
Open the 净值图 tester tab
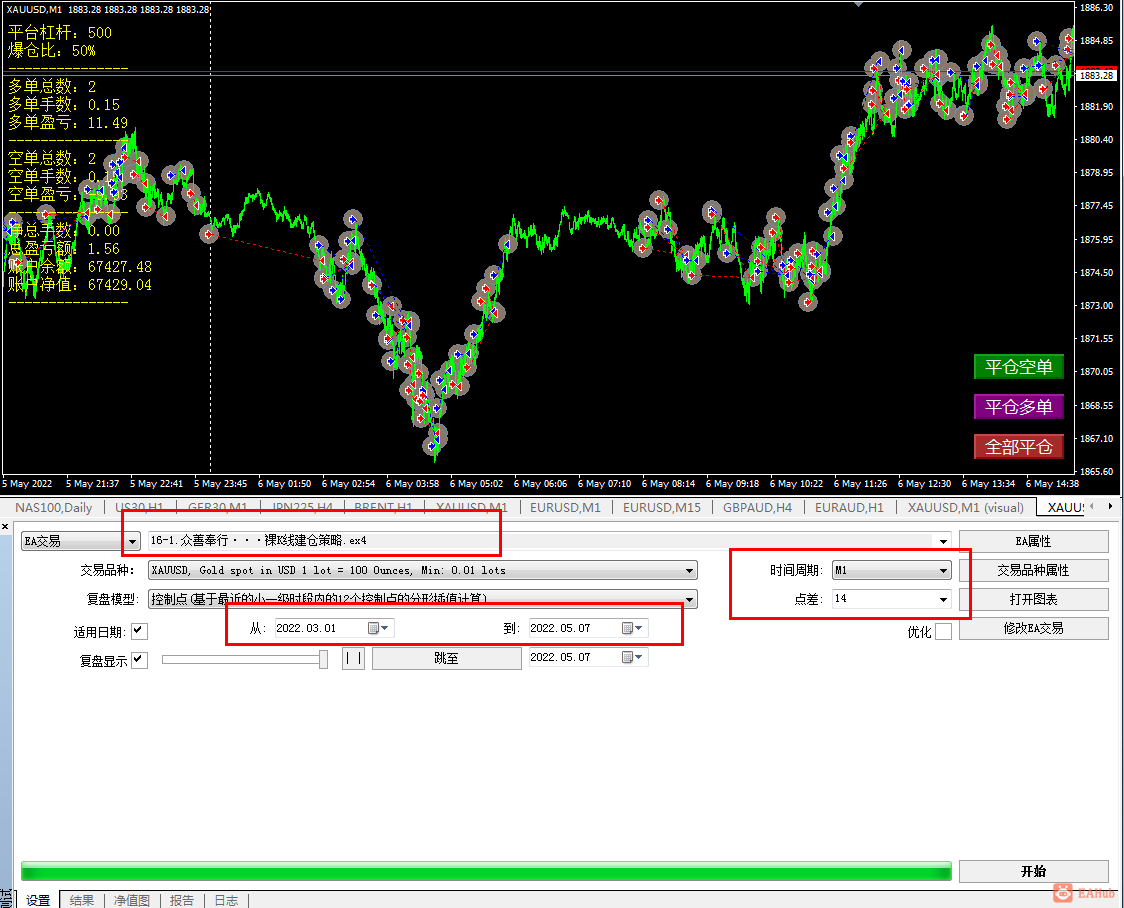[132, 900]
